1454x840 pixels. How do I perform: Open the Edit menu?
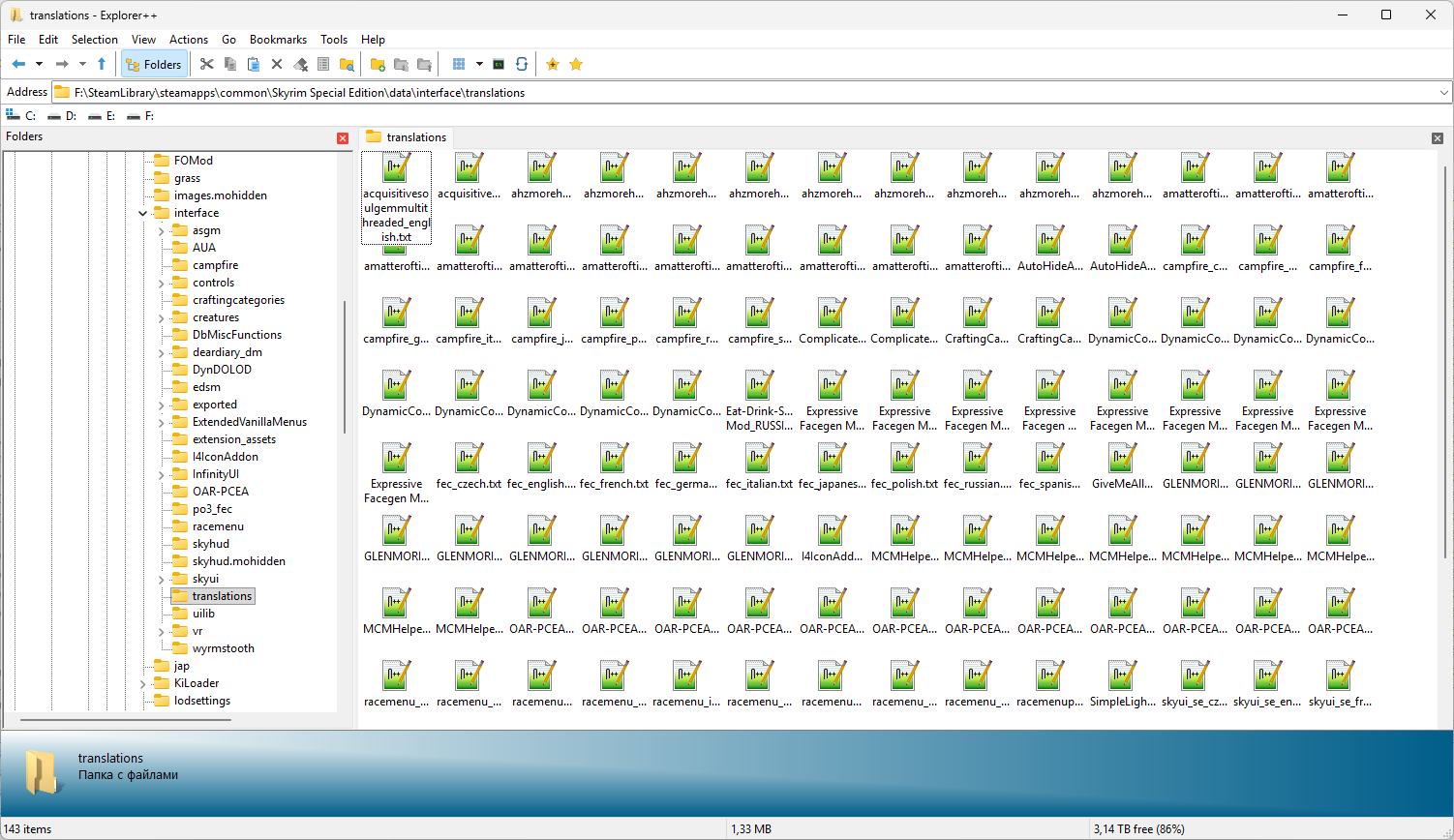coord(48,40)
